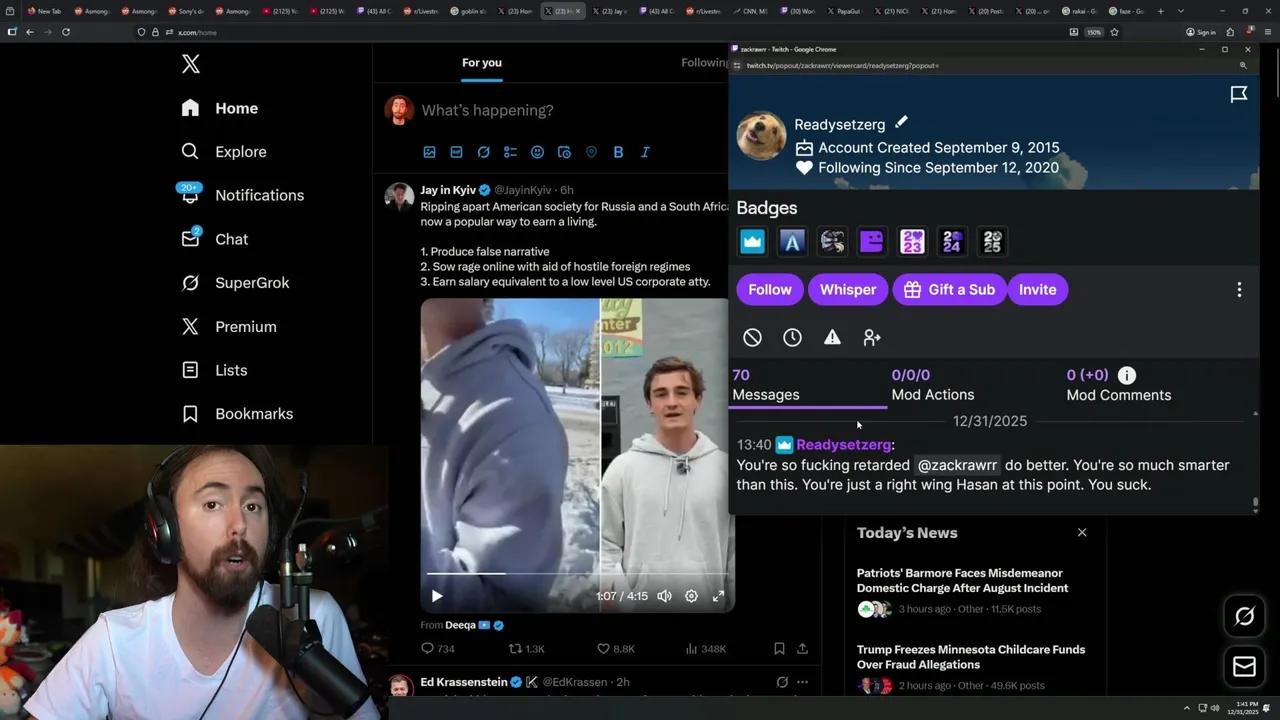The image size is (1280, 720).
Task: Click the 2024 recap badge
Action: point(952,241)
